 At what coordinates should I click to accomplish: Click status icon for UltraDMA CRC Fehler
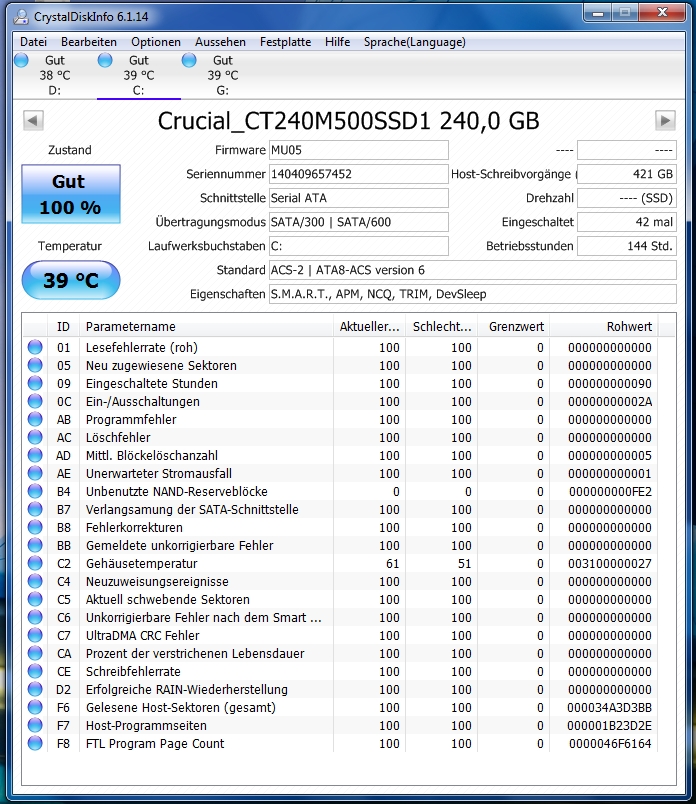[35, 635]
